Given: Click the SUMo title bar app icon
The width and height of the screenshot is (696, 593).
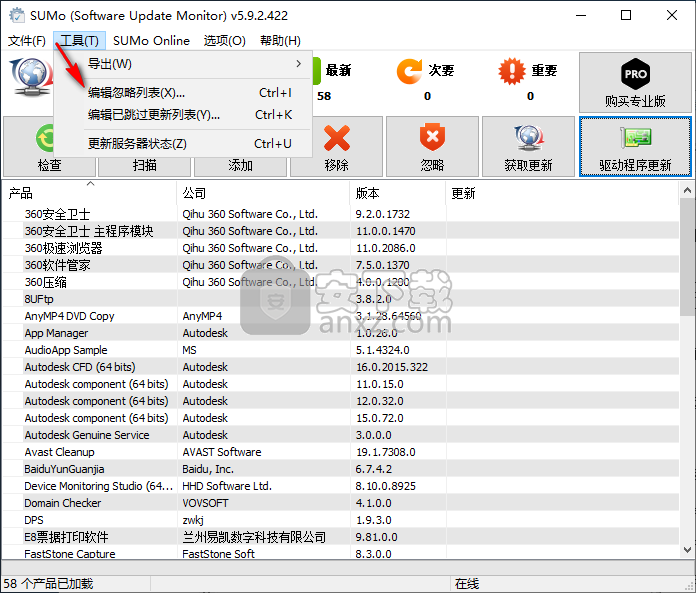Looking at the screenshot, I should click(17, 15).
